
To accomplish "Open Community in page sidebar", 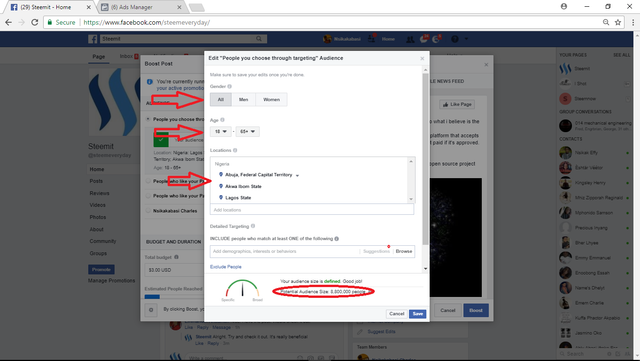I will 103,241.
